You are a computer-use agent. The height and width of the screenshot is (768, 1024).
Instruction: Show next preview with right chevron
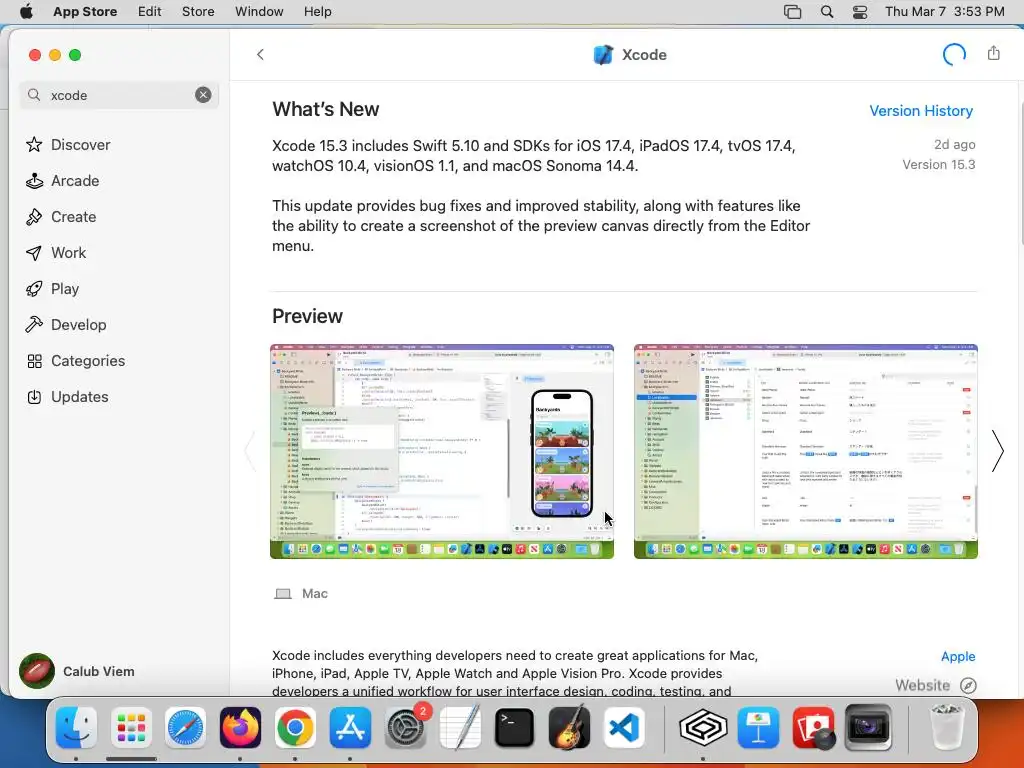(x=997, y=451)
